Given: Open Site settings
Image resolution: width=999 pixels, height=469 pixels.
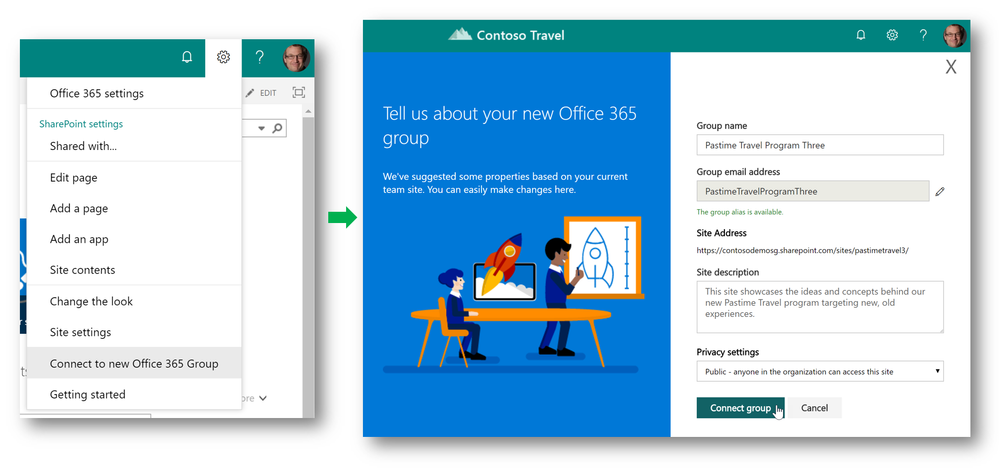Looking at the screenshot, I should (x=134, y=332).
